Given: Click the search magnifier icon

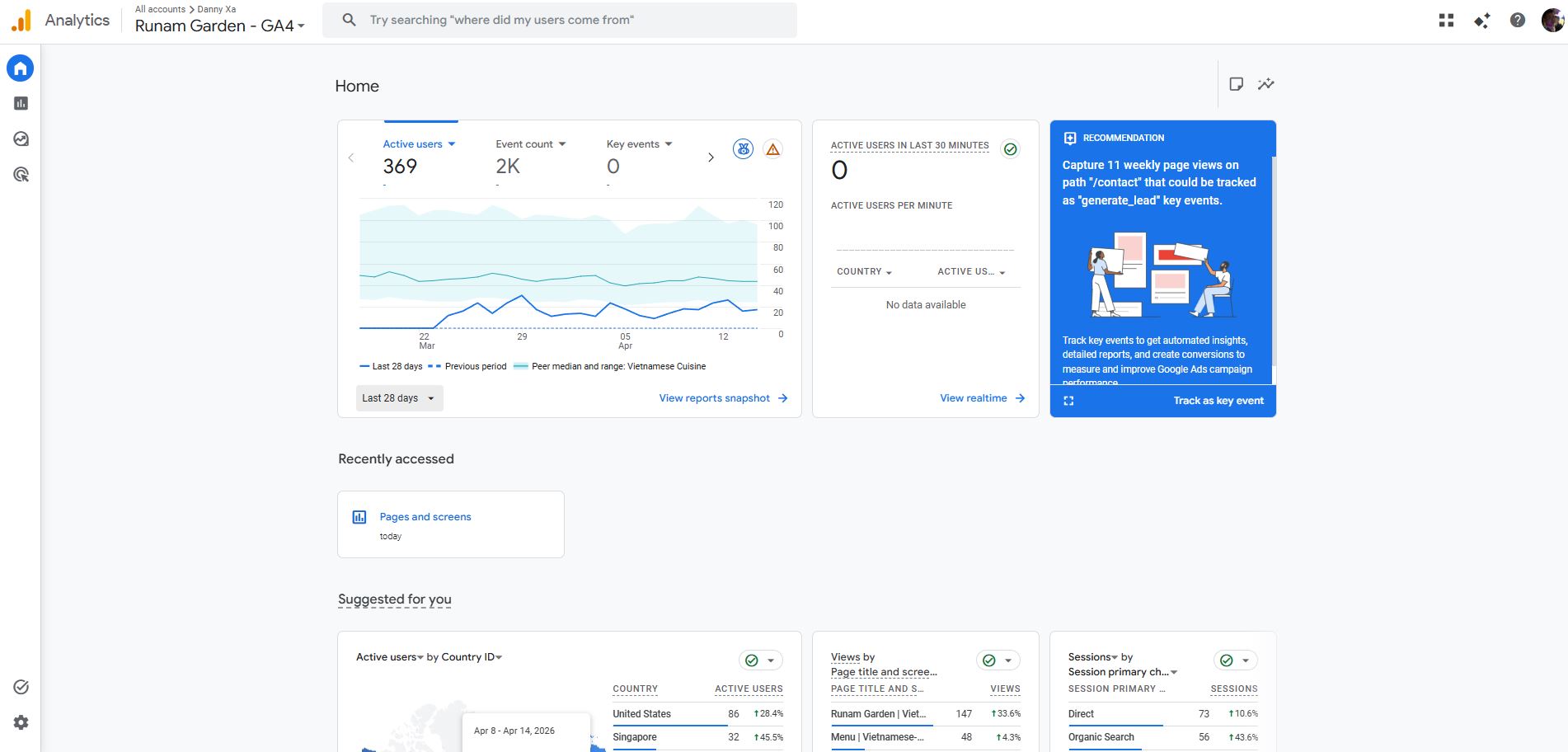Looking at the screenshot, I should (x=350, y=20).
